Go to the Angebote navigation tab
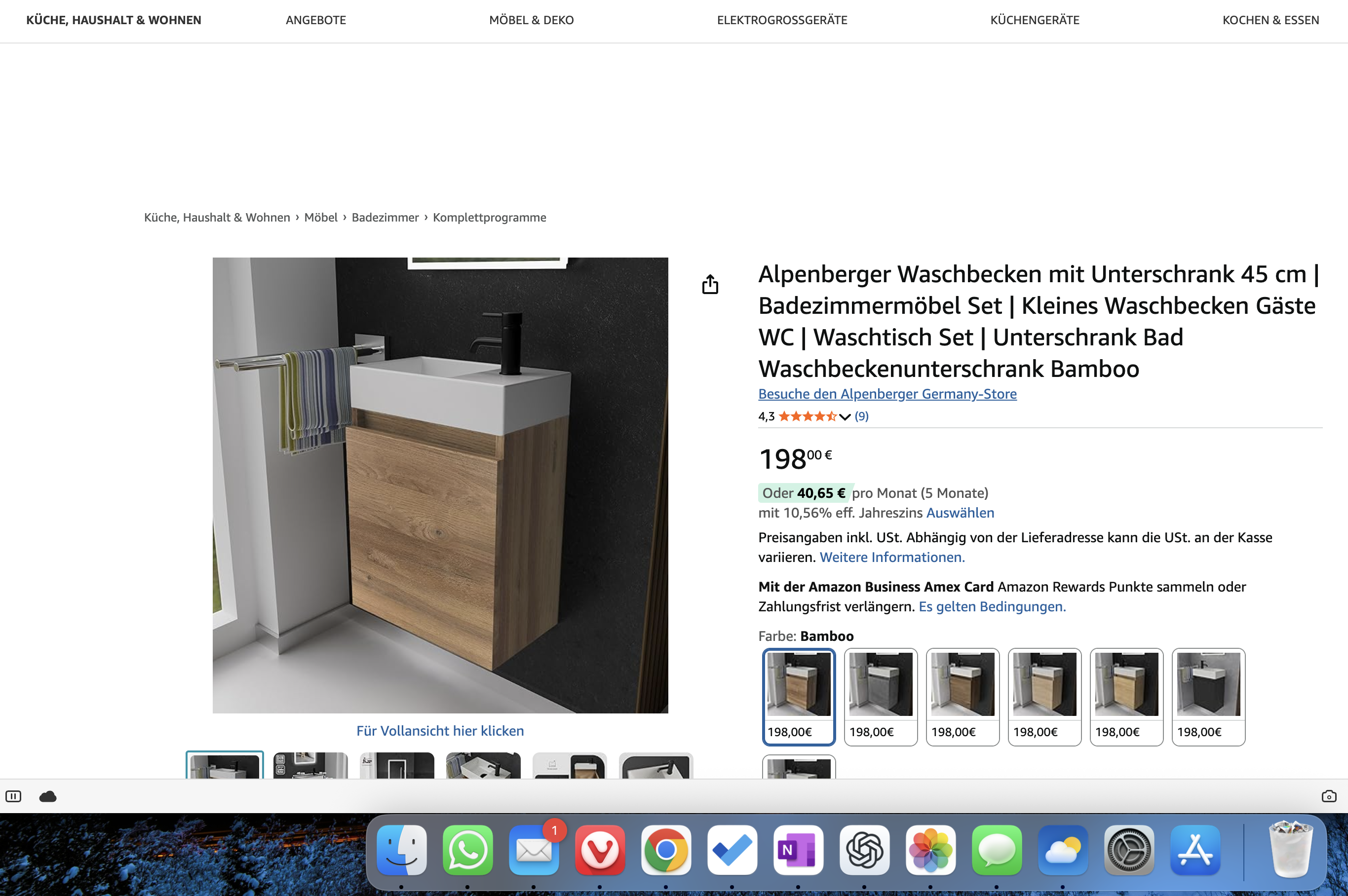The width and height of the screenshot is (1348, 896). coord(315,20)
